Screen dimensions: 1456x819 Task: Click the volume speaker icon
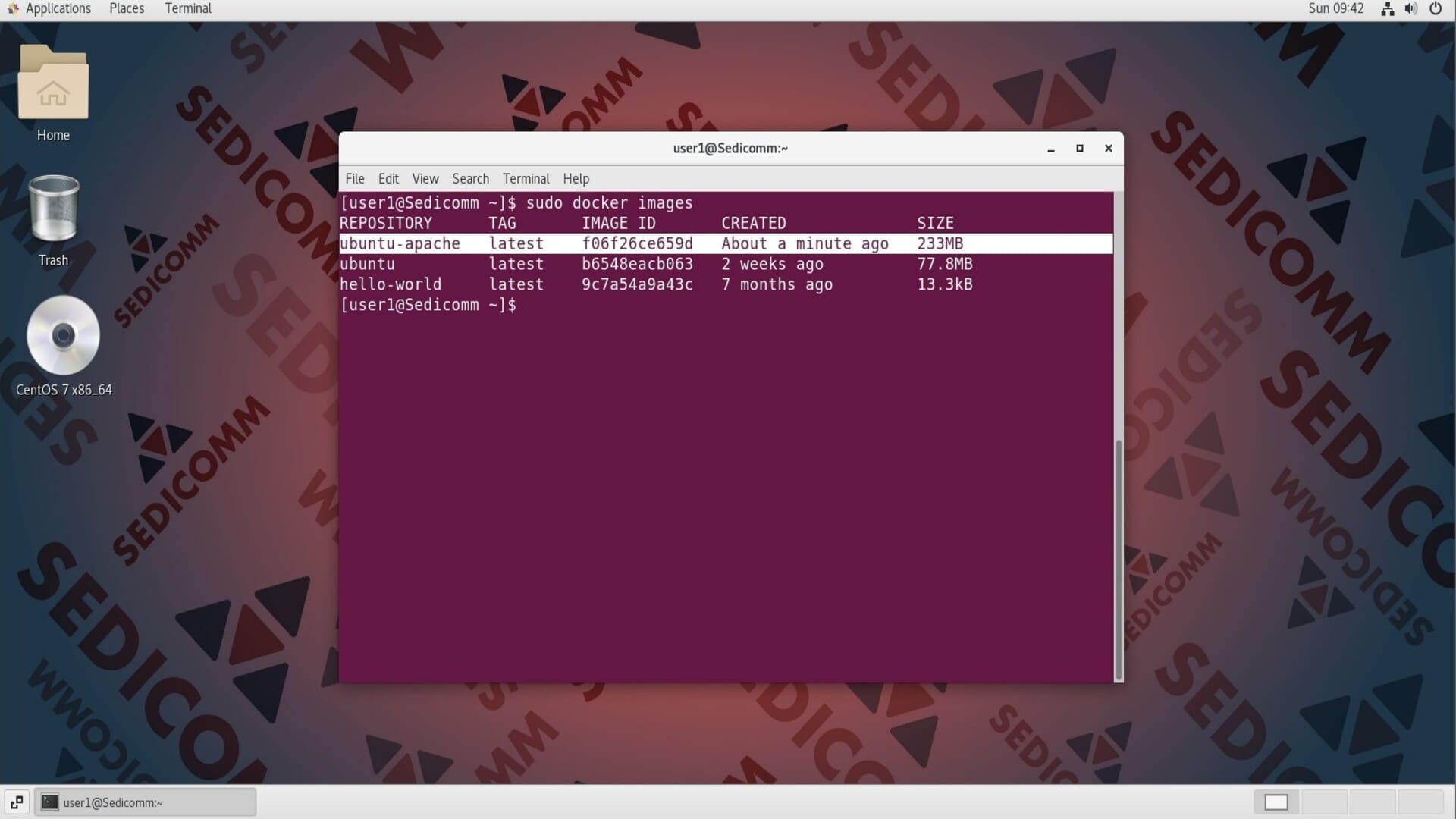click(x=1411, y=8)
